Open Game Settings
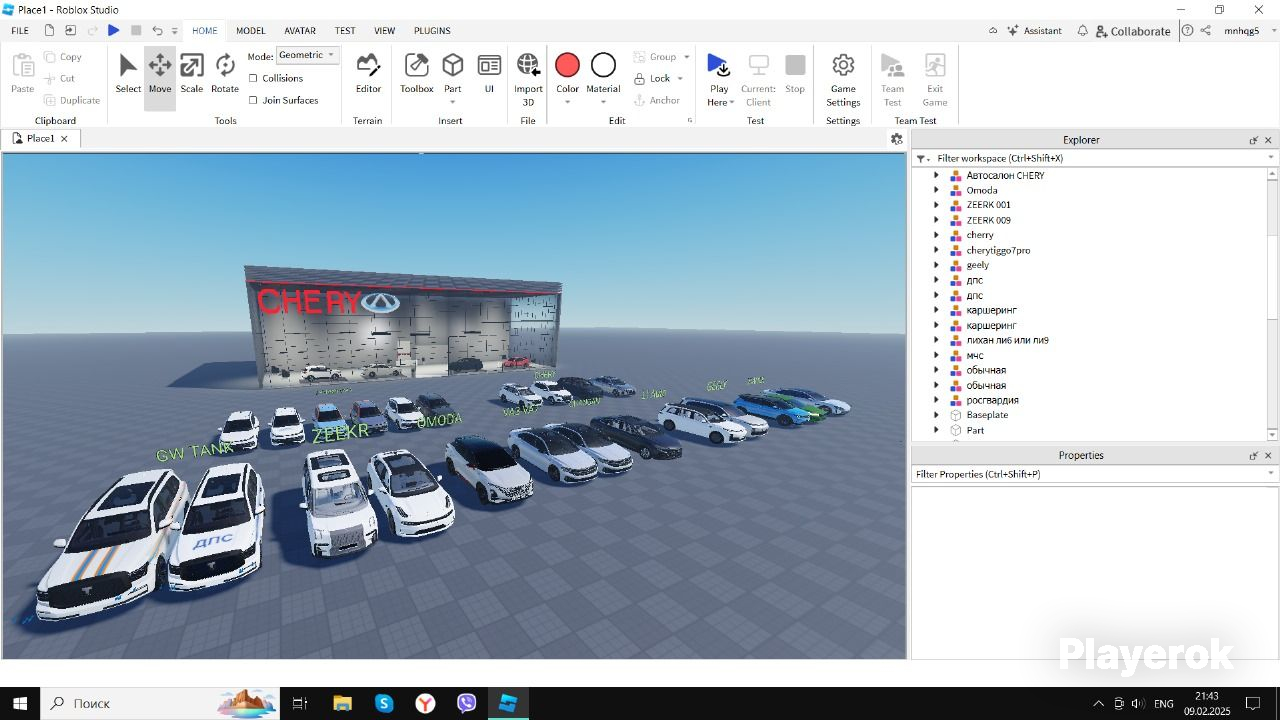The height and width of the screenshot is (720, 1280). [843, 78]
